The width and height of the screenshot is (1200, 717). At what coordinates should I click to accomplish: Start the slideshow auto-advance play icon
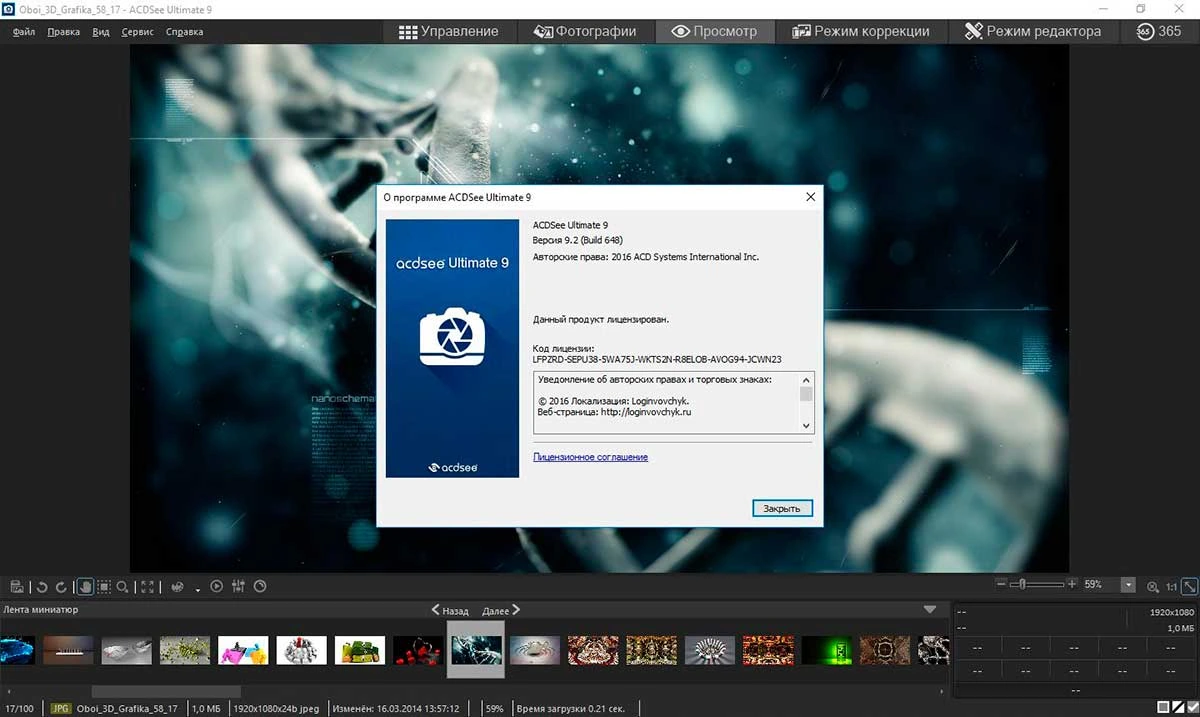coord(217,587)
